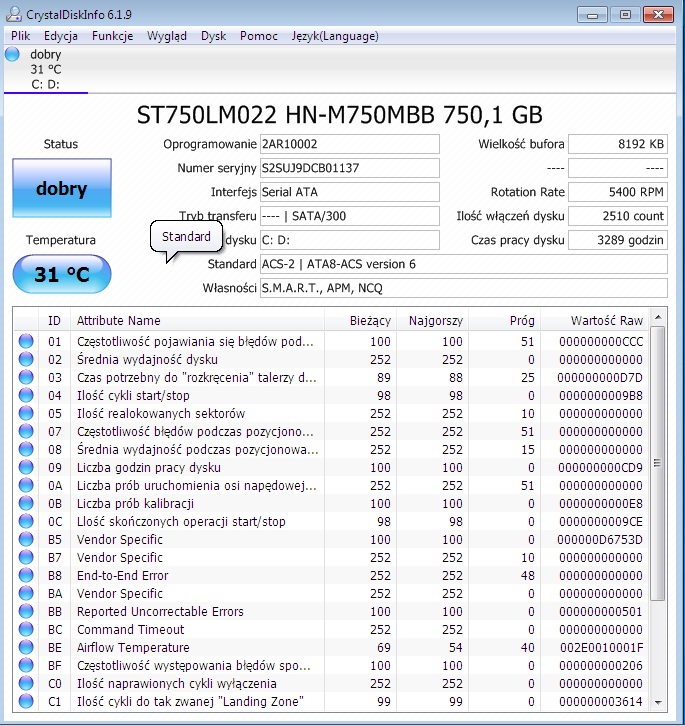Click the status orb for attribute 07
Image resolution: width=685 pixels, height=726 pixels.
(26, 432)
